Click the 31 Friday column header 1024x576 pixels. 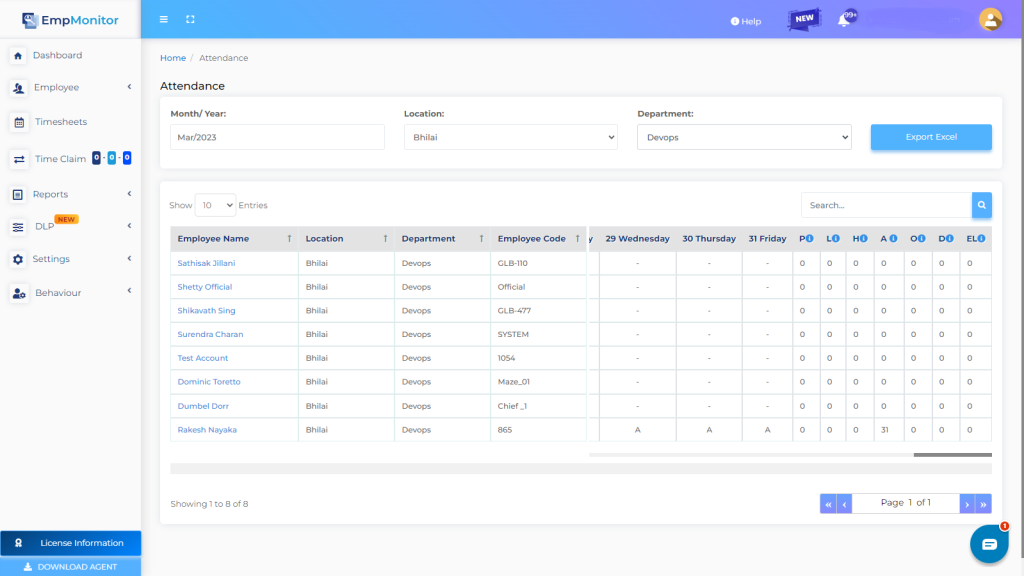(x=767, y=238)
